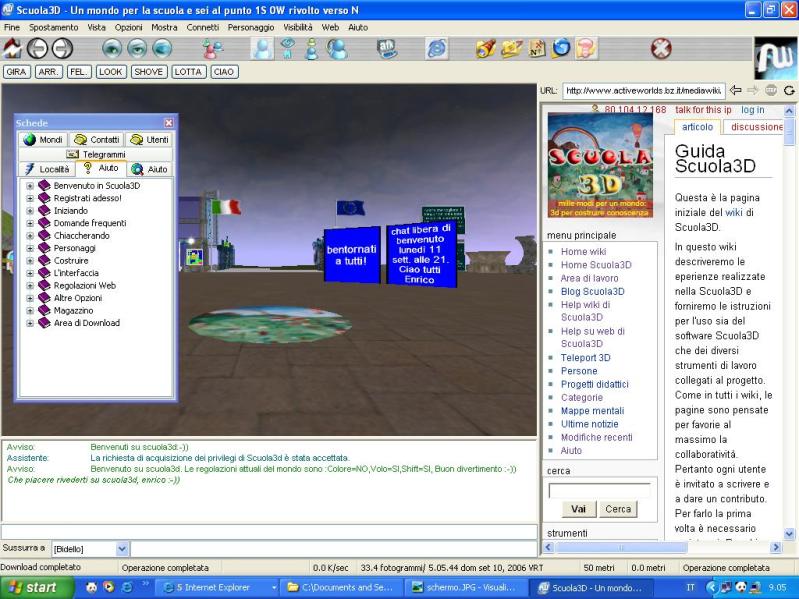799x599 pixels.
Task: Expand Domande frequenti tree node
Action: click(30, 223)
